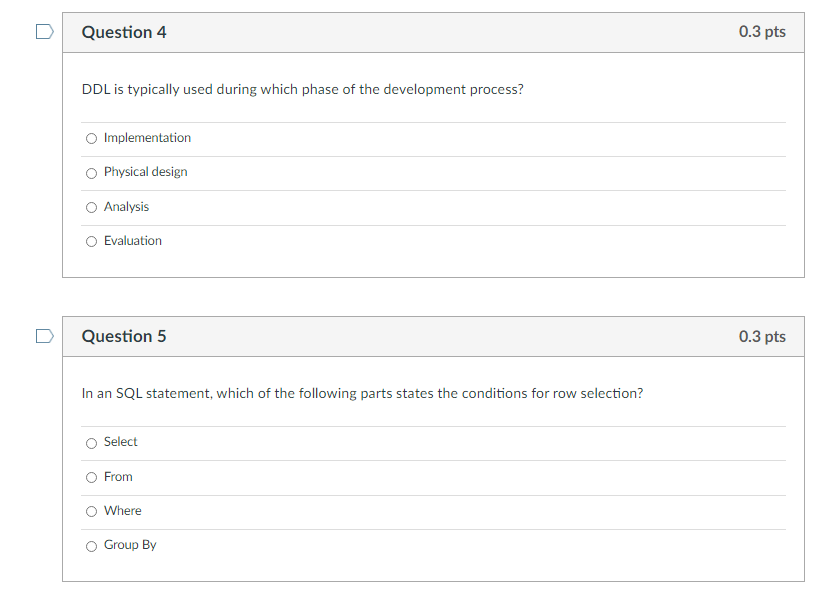Click the "Where" answer label text
This screenshot has height=611, width=831.
[123, 511]
